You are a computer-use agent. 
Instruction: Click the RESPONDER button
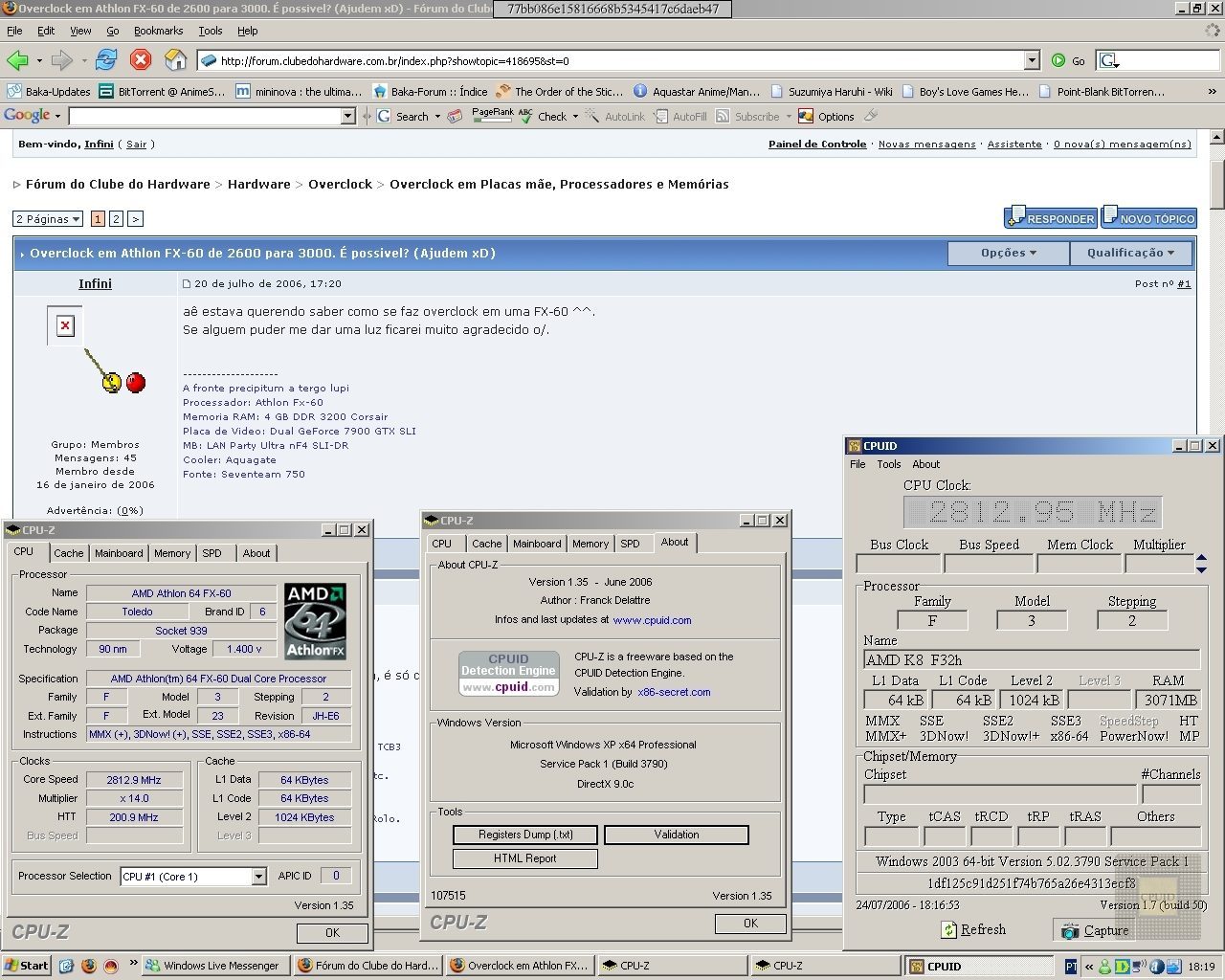click(1050, 217)
